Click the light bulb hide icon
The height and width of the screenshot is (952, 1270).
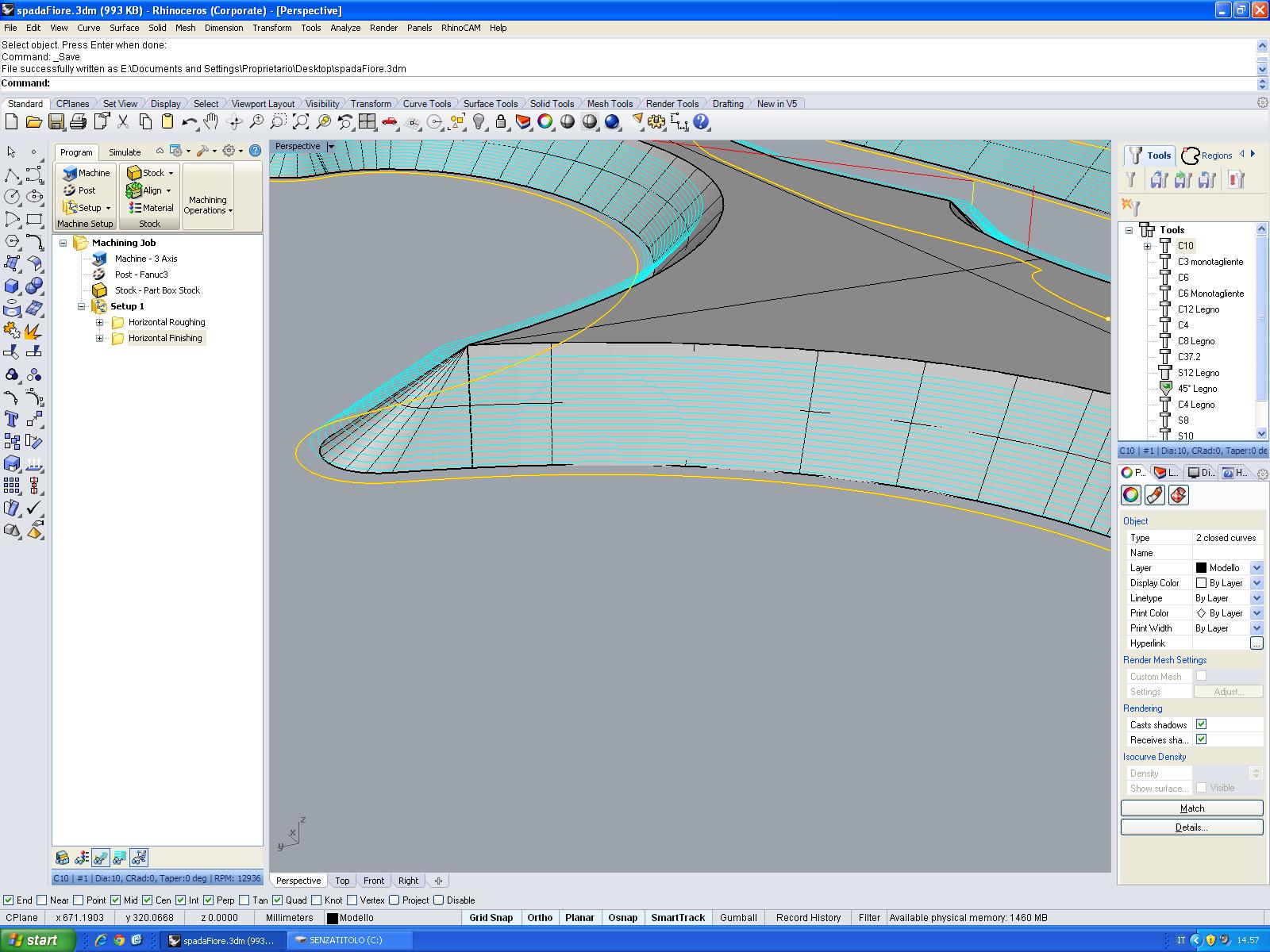point(479,121)
